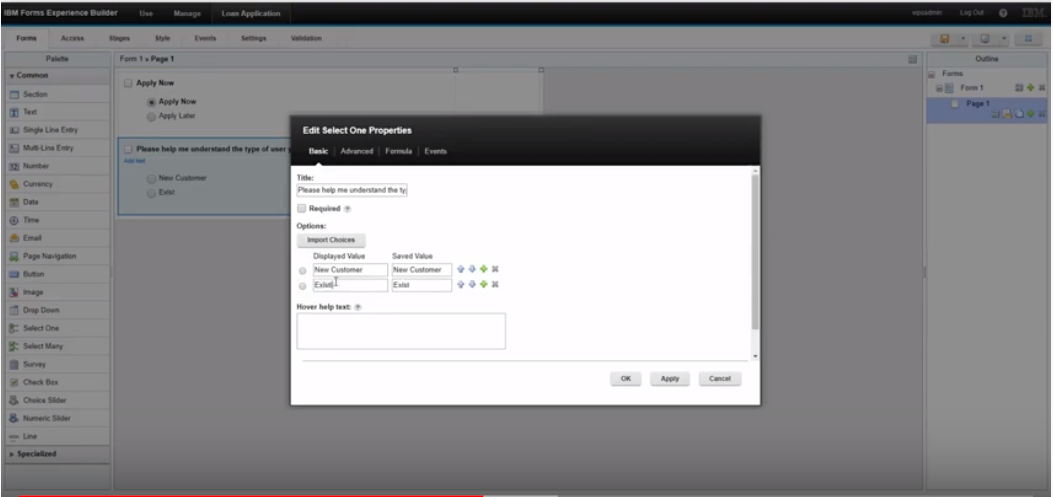Open the Style tab

(163, 38)
